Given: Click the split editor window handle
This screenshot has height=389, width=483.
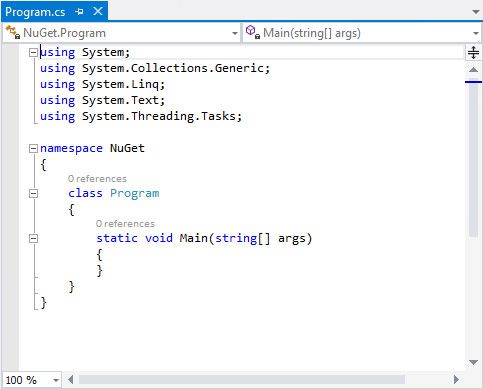Looking at the screenshot, I should coord(473,52).
